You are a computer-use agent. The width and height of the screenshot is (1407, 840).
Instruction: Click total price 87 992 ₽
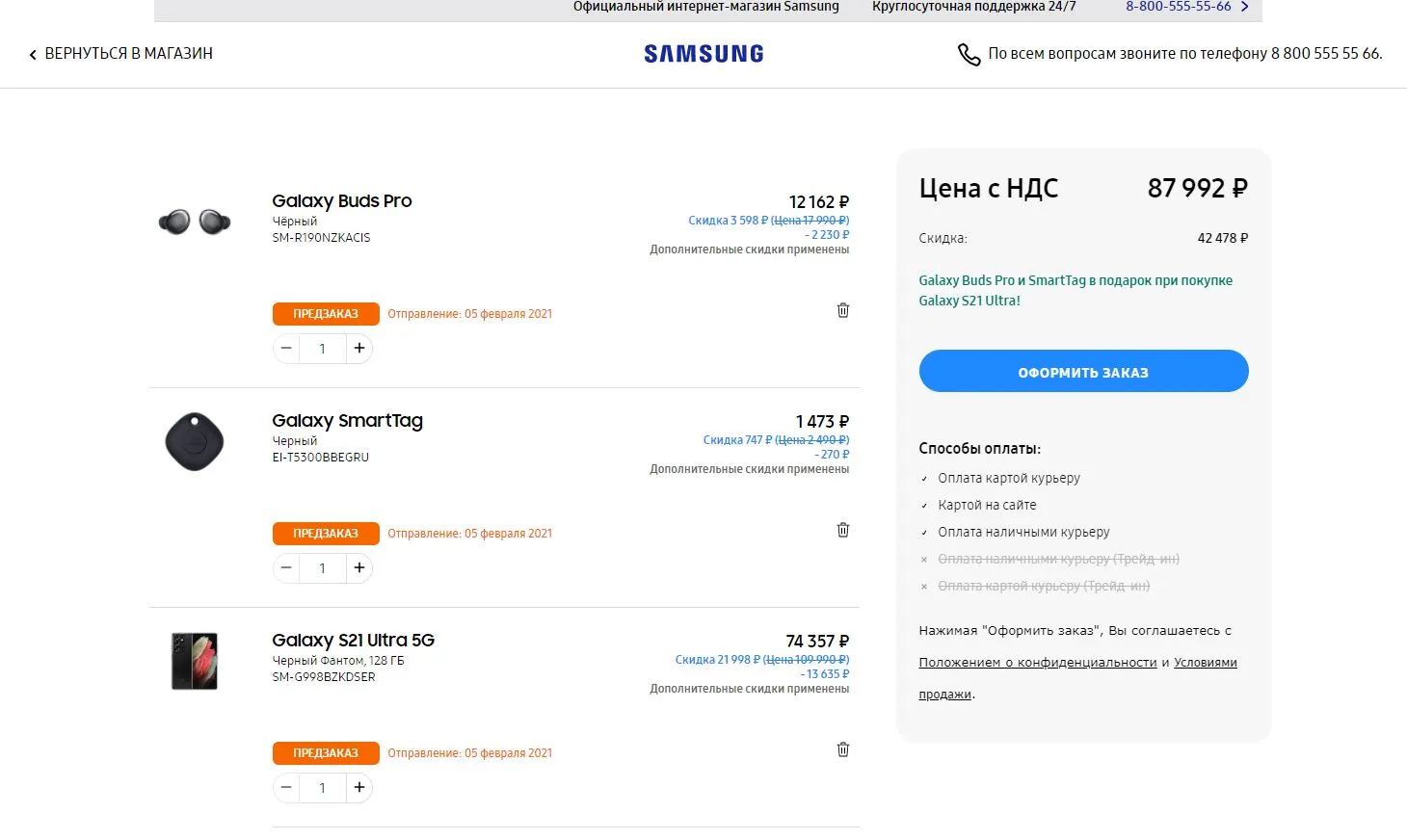(1197, 188)
